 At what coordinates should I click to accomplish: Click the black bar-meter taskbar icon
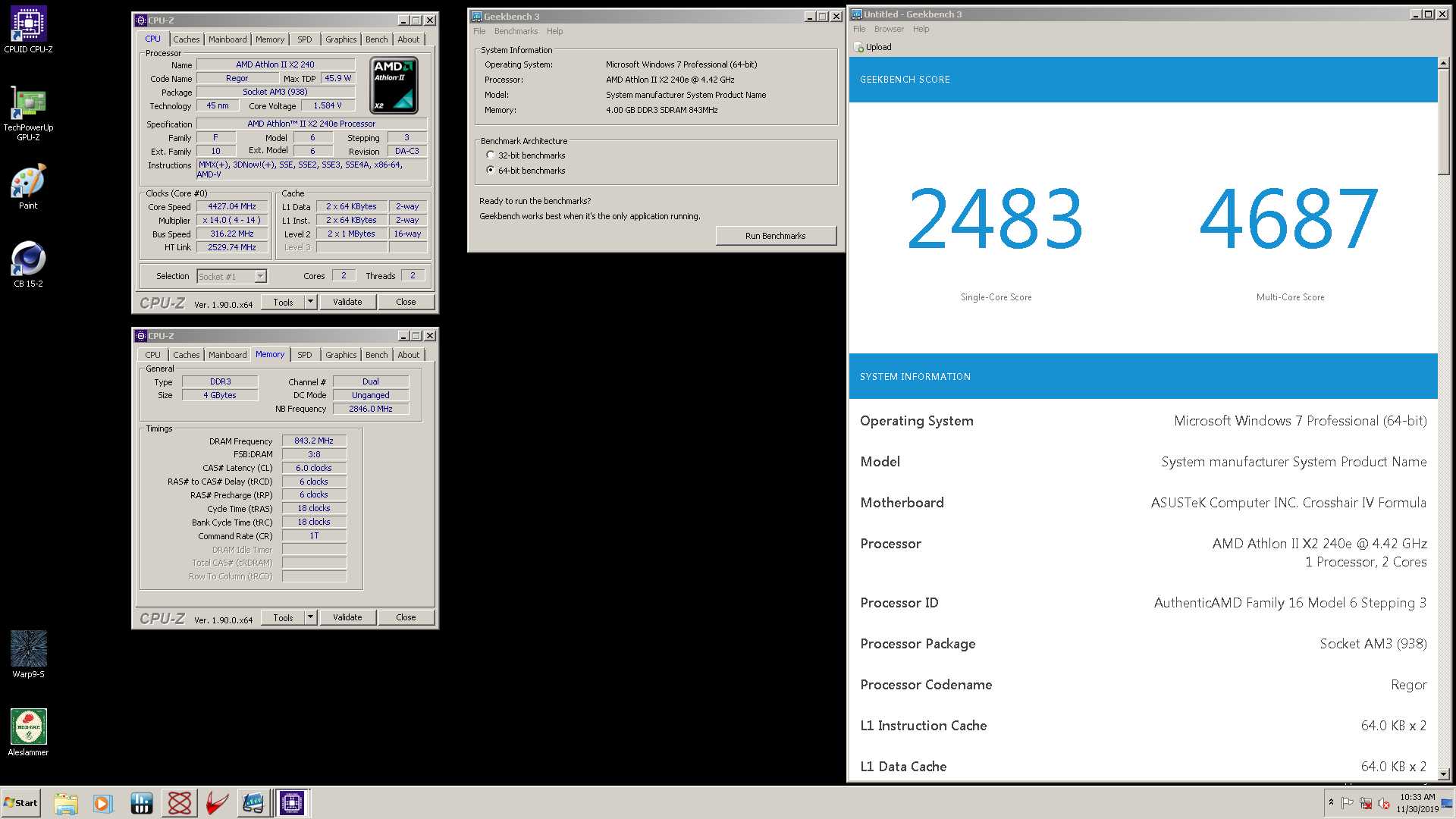click(x=141, y=803)
